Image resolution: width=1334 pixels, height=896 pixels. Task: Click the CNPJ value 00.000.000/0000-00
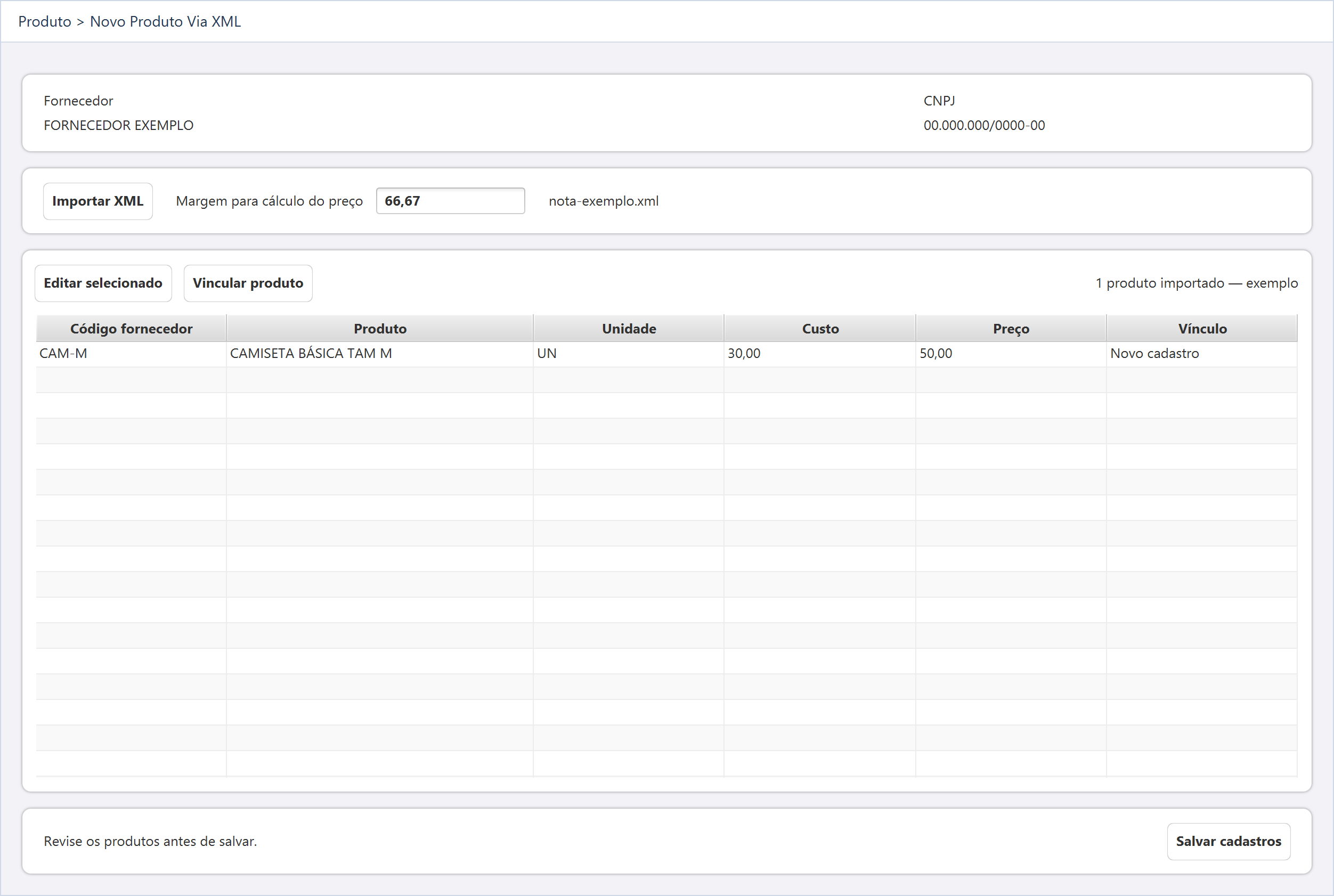pos(985,125)
